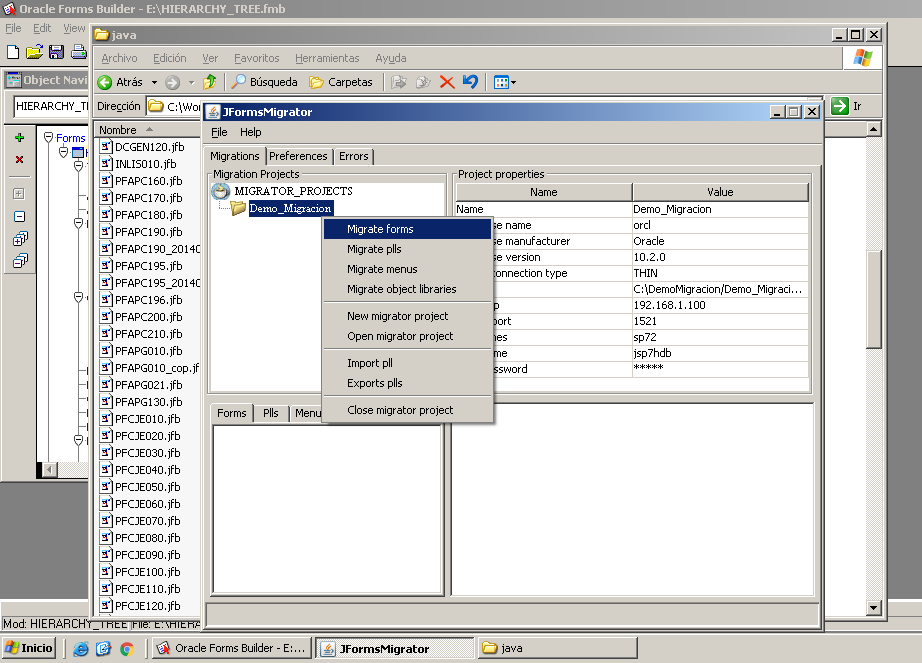Click the Inicio start button
Image resolution: width=922 pixels, height=663 pixels.
pyautogui.click(x=29, y=648)
